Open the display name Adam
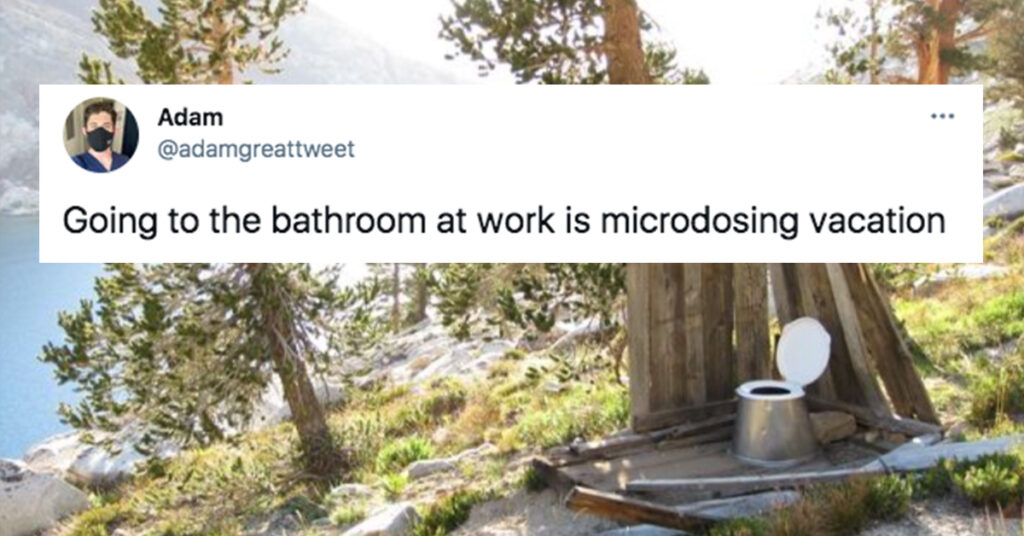Image resolution: width=1024 pixels, height=536 pixels. [x=190, y=118]
